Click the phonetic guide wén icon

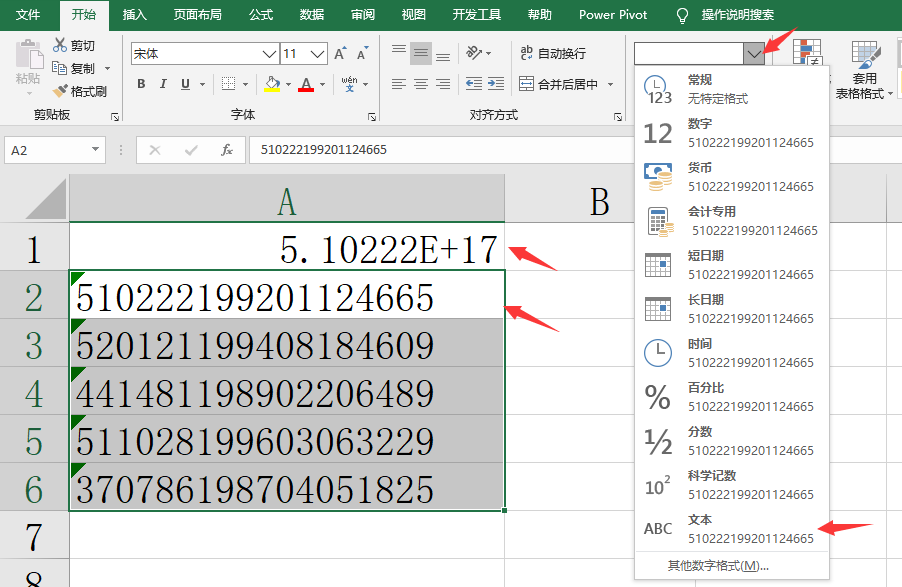coord(349,84)
